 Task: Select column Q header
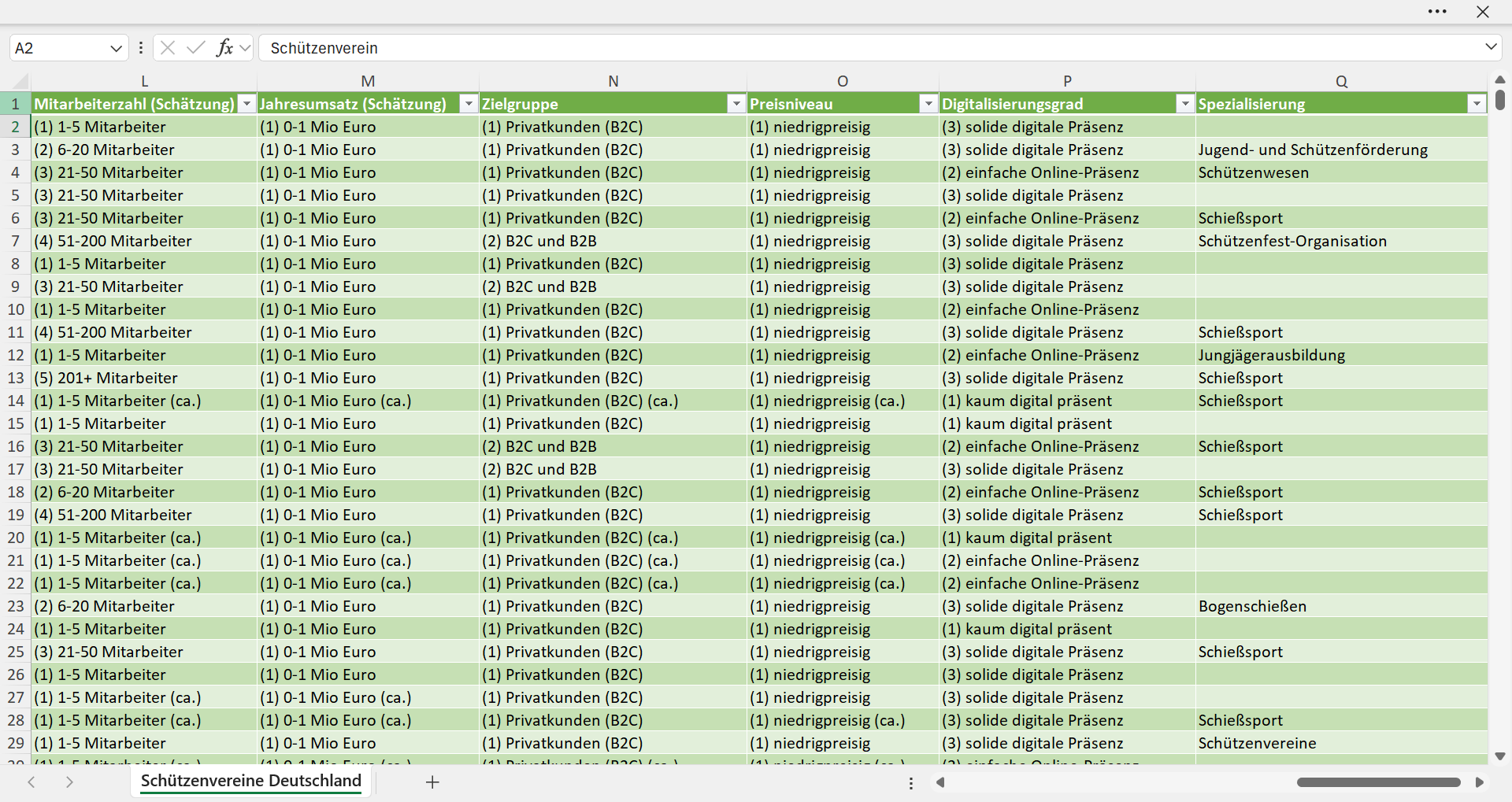pyautogui.click(x=1341, y=81)
